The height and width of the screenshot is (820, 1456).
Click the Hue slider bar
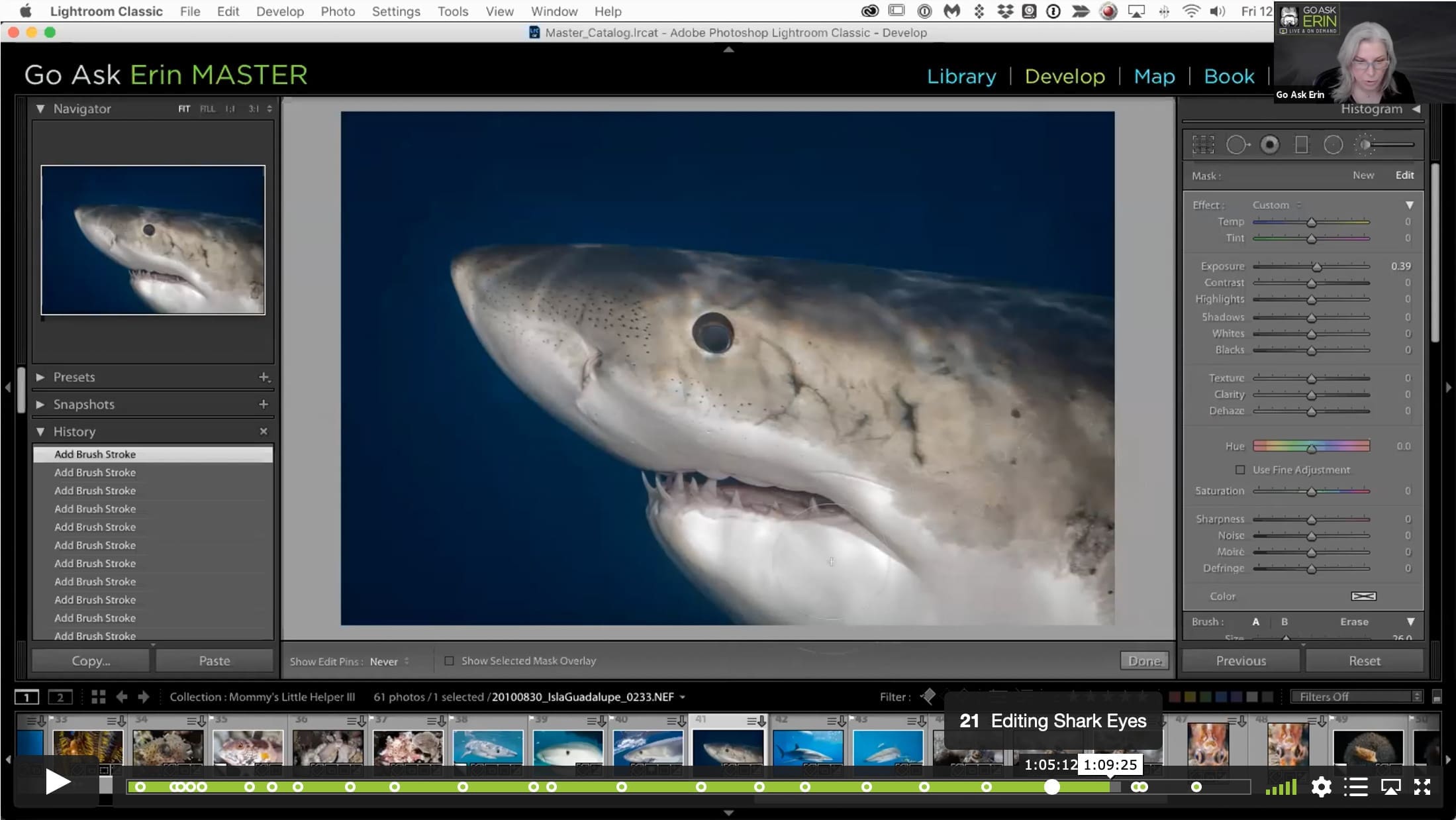tap(1311, 446)
